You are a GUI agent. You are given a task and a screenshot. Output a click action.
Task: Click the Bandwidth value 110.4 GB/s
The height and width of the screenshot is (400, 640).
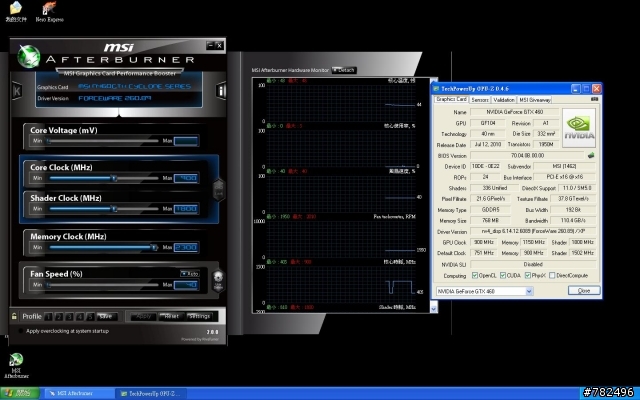[573, 220]
